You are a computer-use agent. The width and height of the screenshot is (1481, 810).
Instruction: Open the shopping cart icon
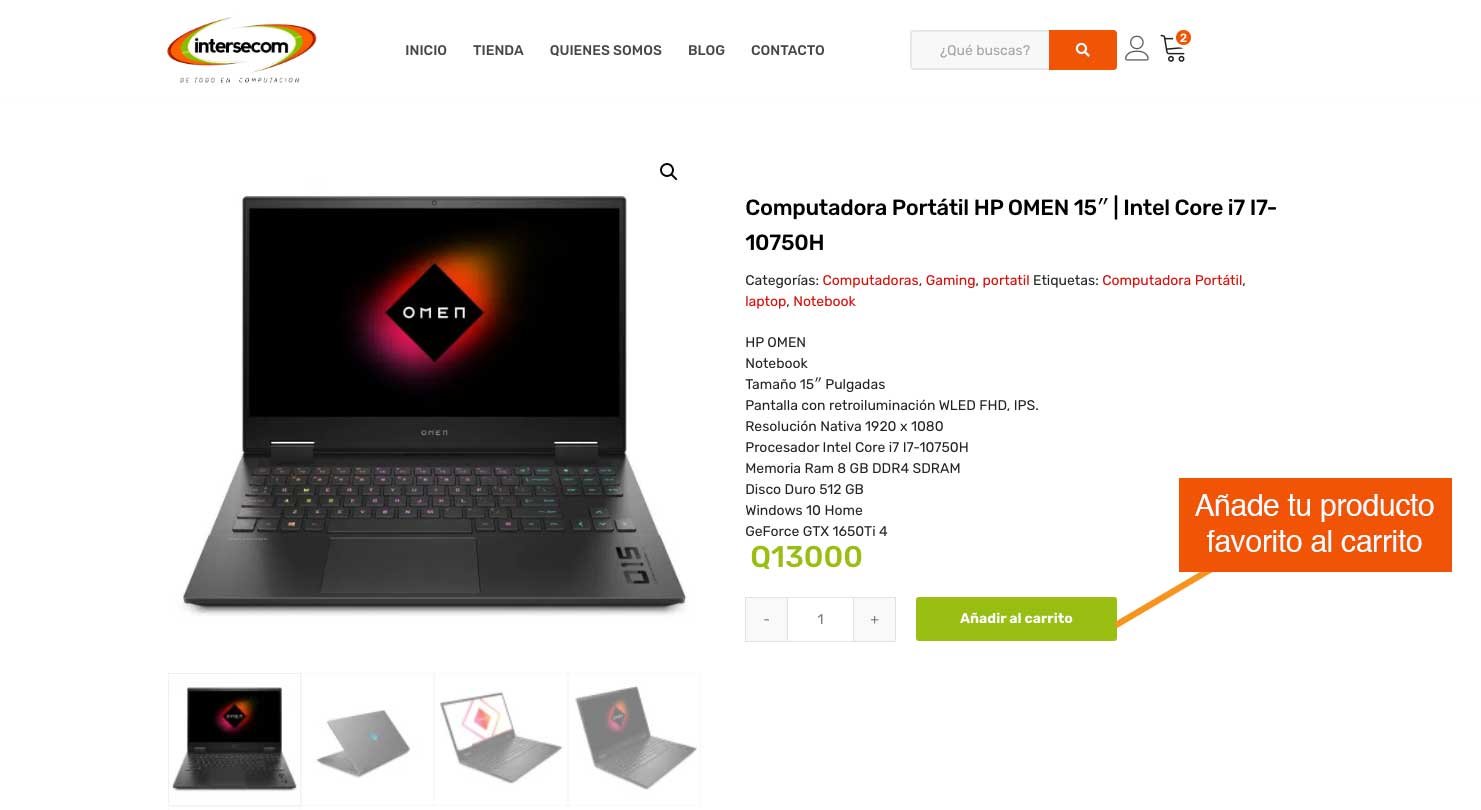pos(1175,48)
